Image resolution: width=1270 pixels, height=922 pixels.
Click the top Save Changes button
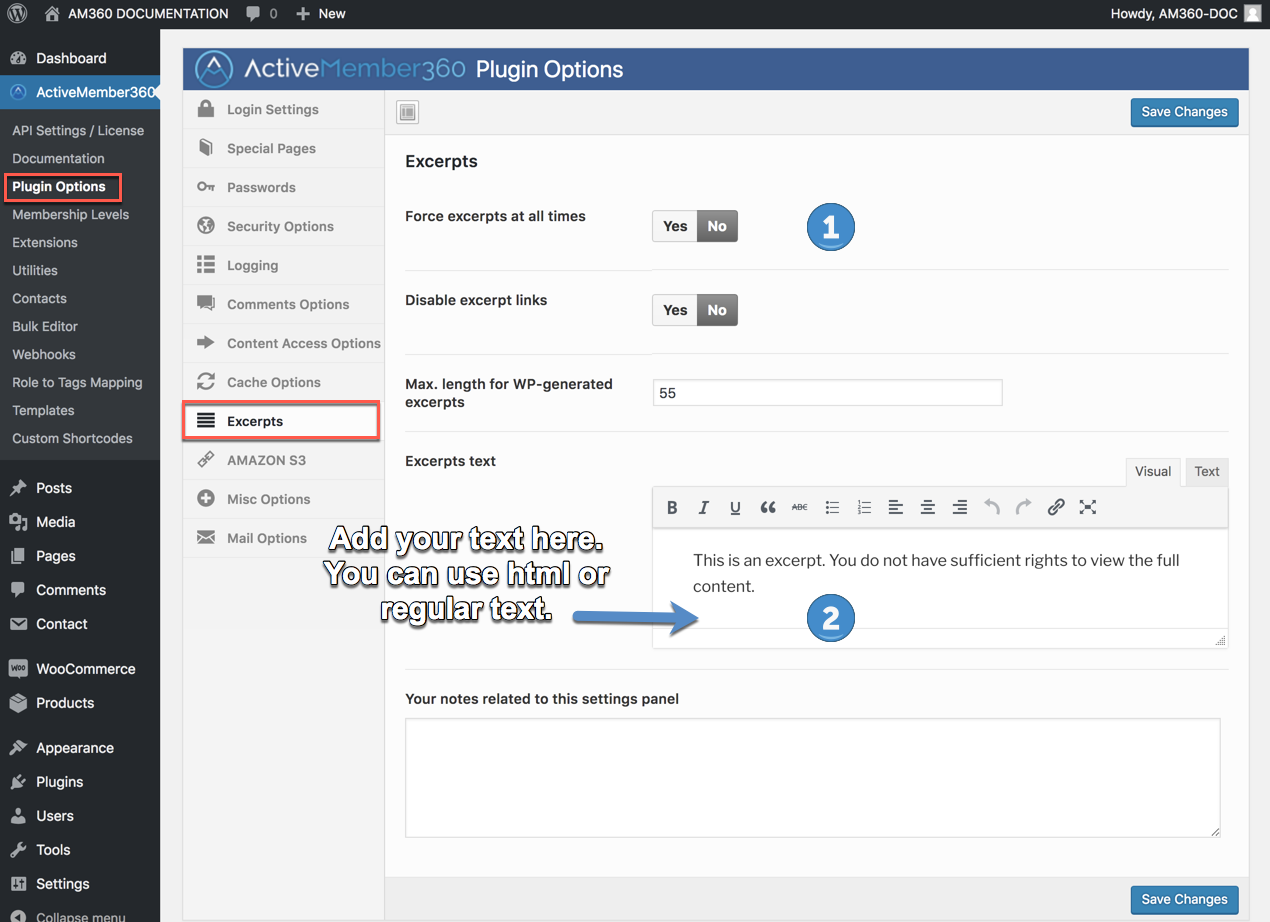coord(1184,112)
